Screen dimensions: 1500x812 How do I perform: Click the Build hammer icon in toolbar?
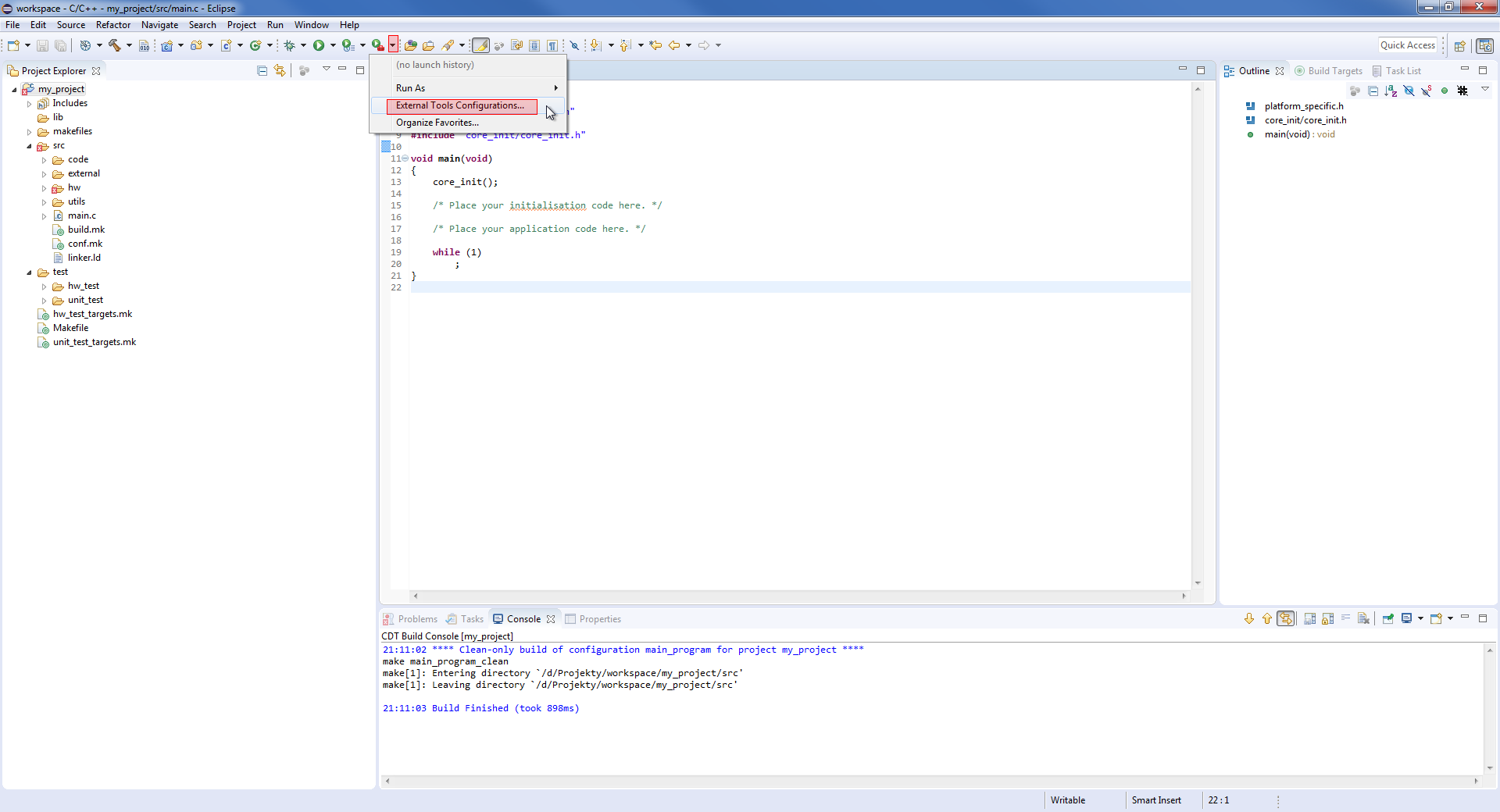click(x=115, y=45)
